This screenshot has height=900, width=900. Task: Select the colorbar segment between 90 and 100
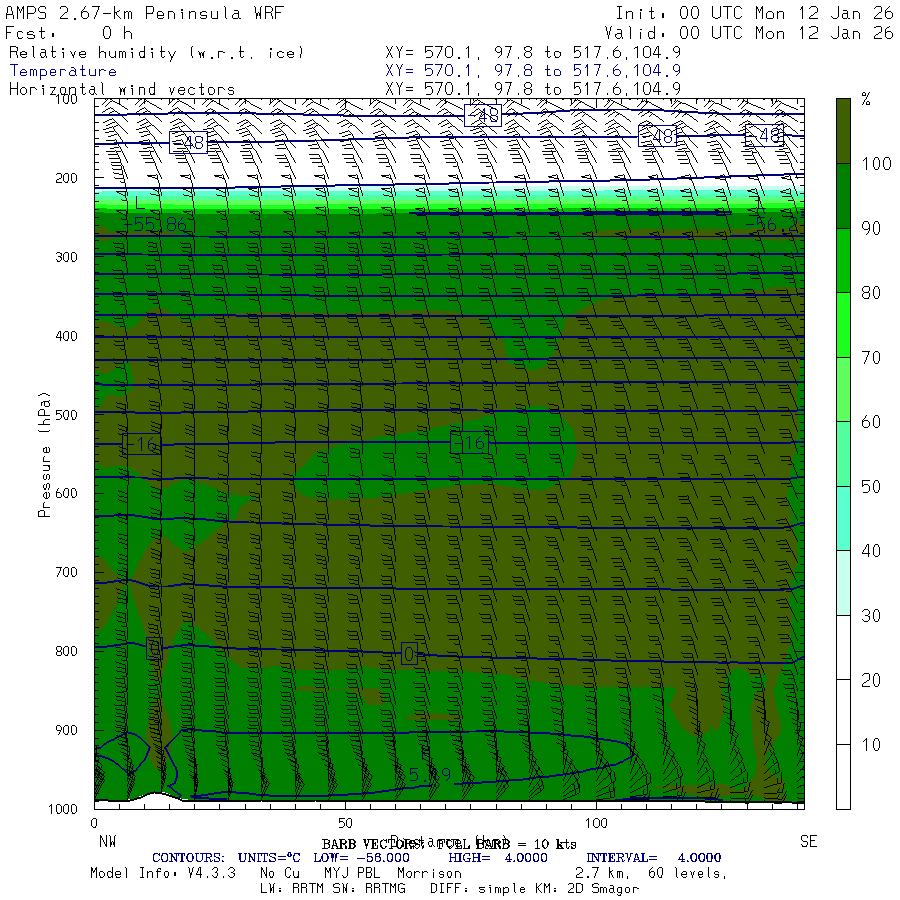[x=843, y=196]
